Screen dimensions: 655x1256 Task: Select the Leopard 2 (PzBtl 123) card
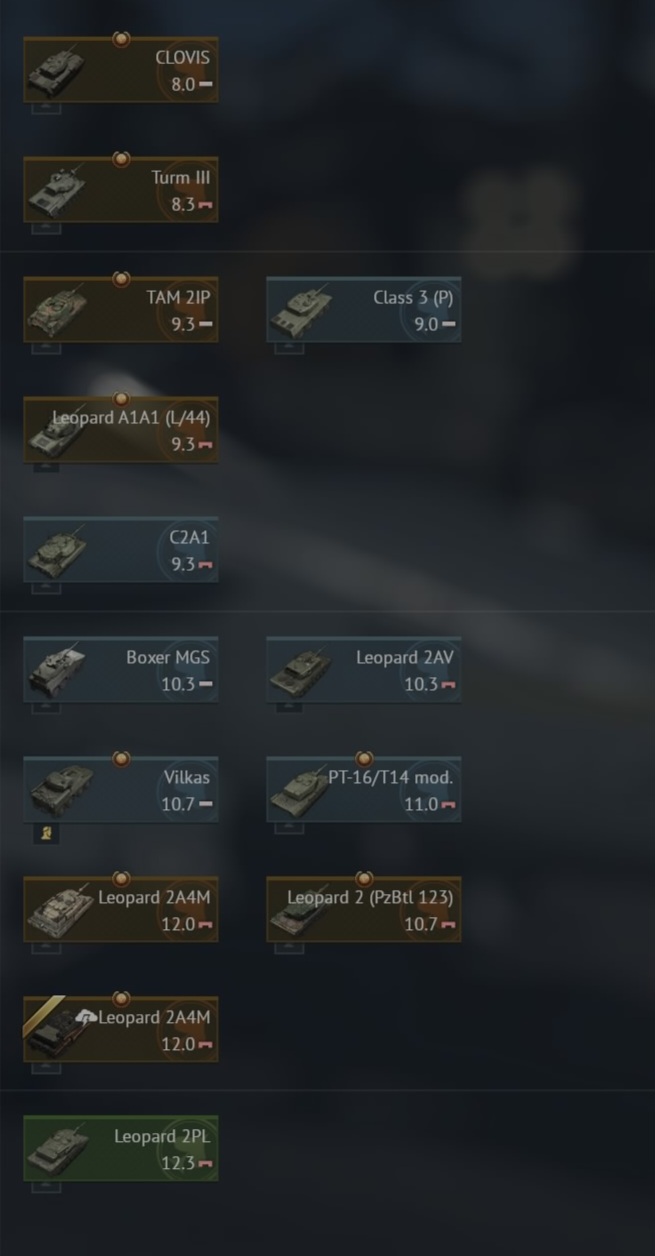[364, 910]
